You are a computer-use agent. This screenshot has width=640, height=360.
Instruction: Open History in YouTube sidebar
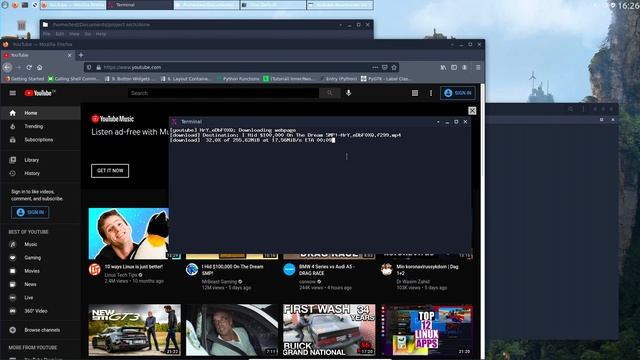40,173
